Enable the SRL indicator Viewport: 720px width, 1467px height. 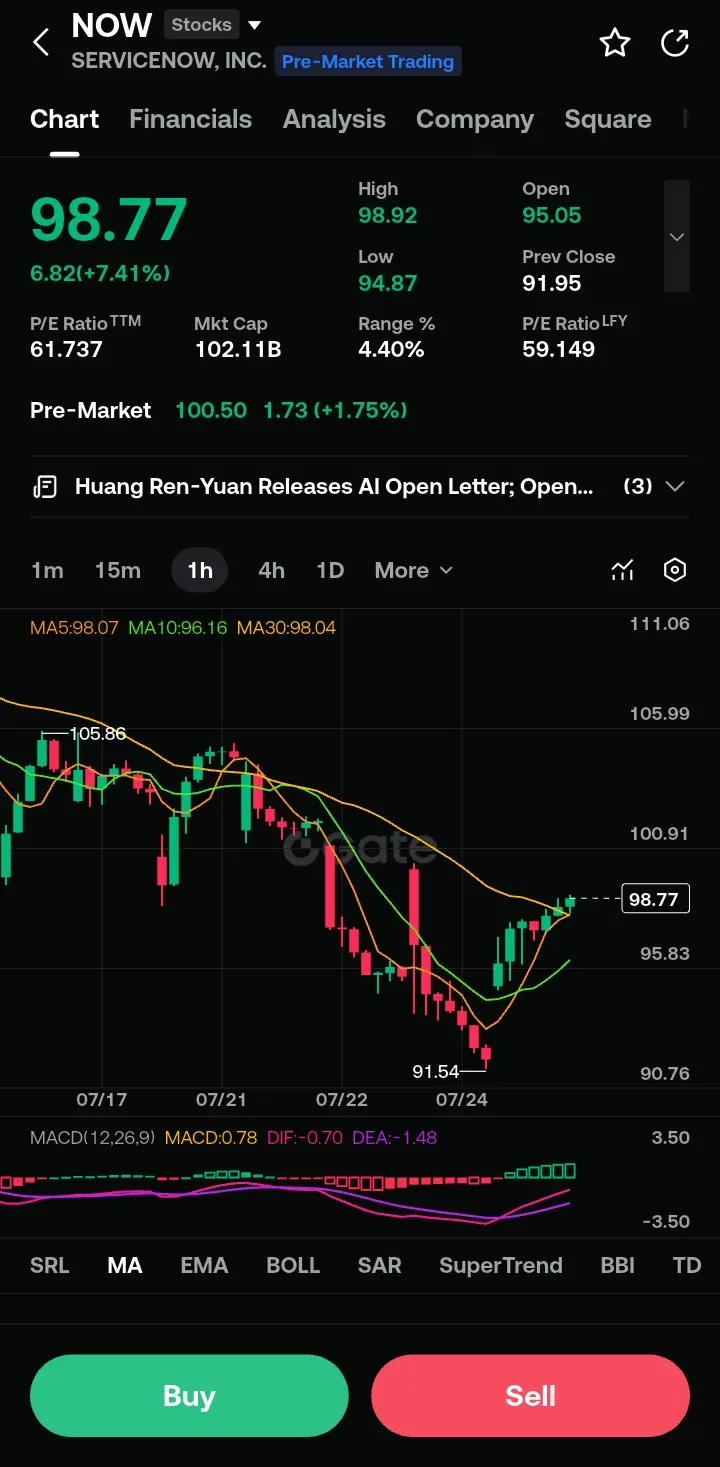tap(50, 1265)
